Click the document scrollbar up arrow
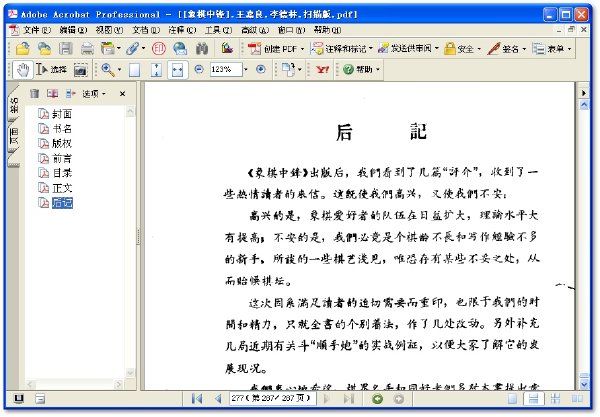The image size is (600, 417). click(x=584, y=105)
